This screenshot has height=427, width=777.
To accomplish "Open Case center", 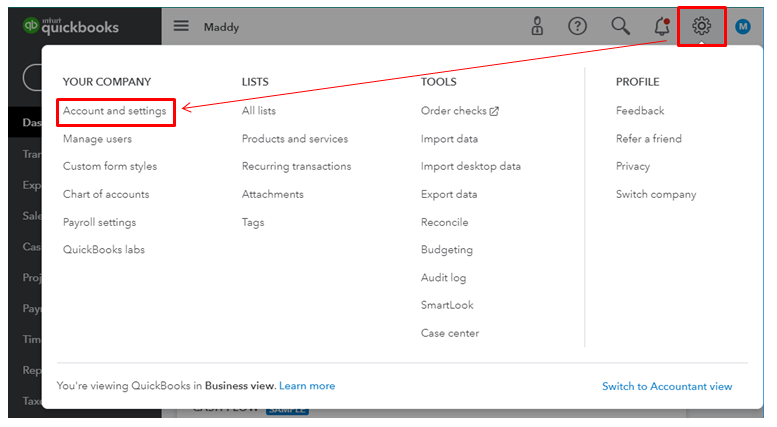I will click(x=450, y=333).
